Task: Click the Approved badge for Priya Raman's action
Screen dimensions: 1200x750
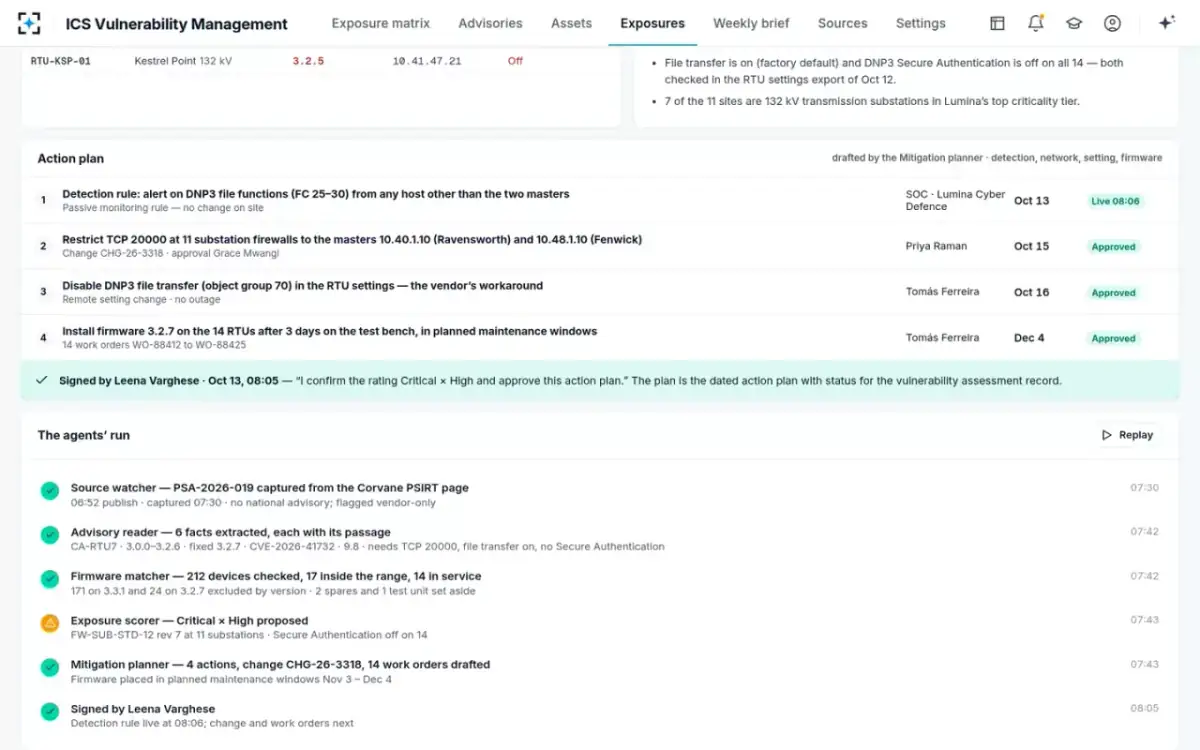Action: pos(1113,247)
